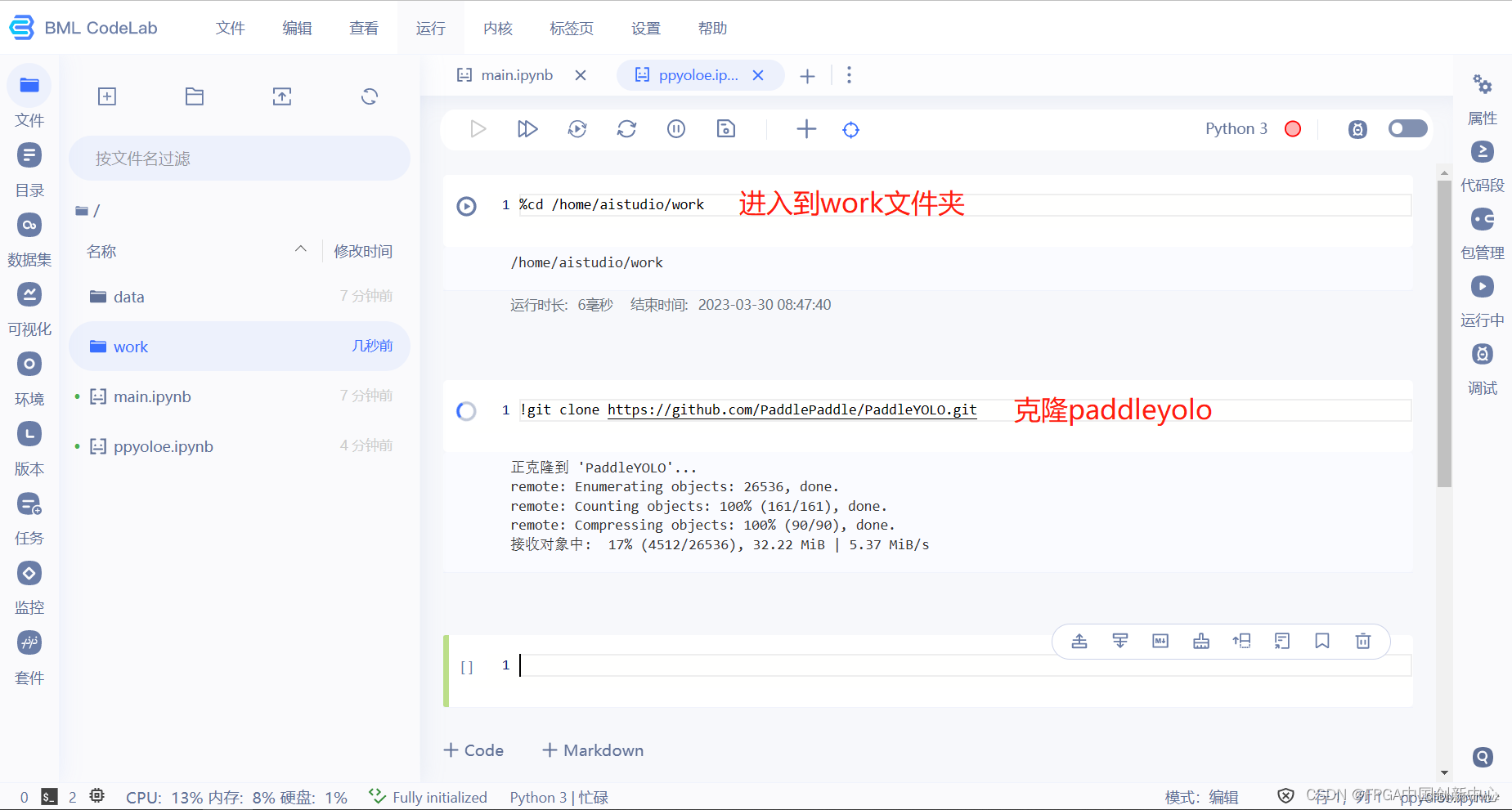Open a new tab with plus button
This screenshot has width=1512, height=810.
(807, 76)
